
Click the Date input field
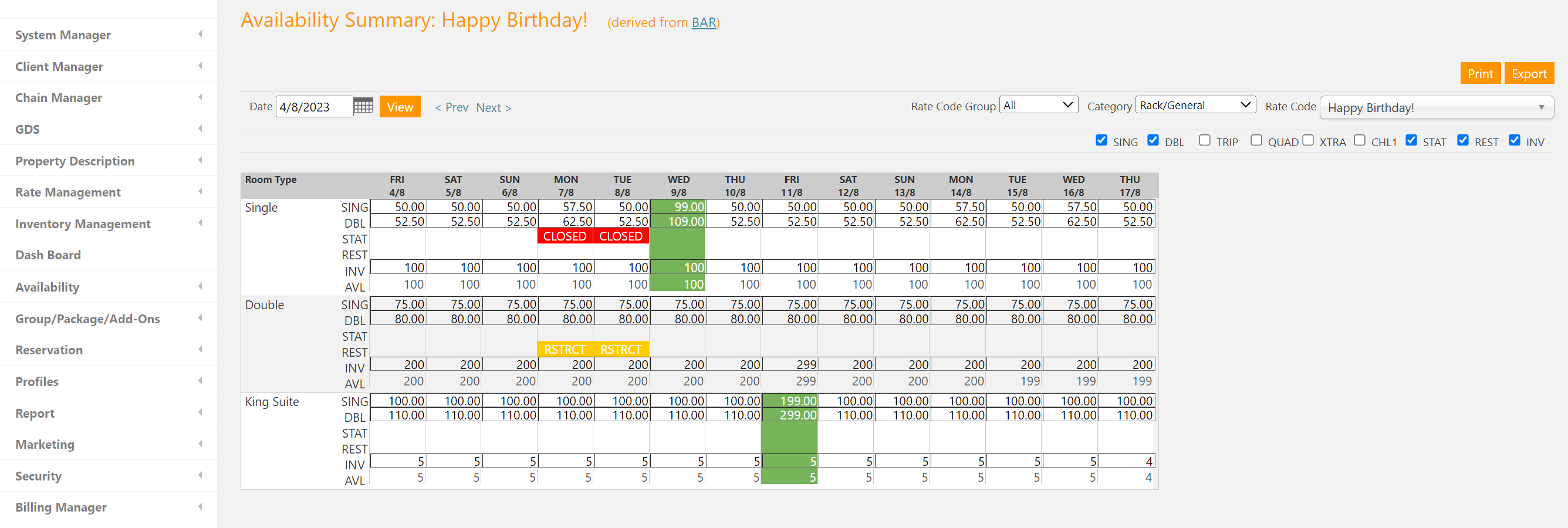tap(314, 107)
